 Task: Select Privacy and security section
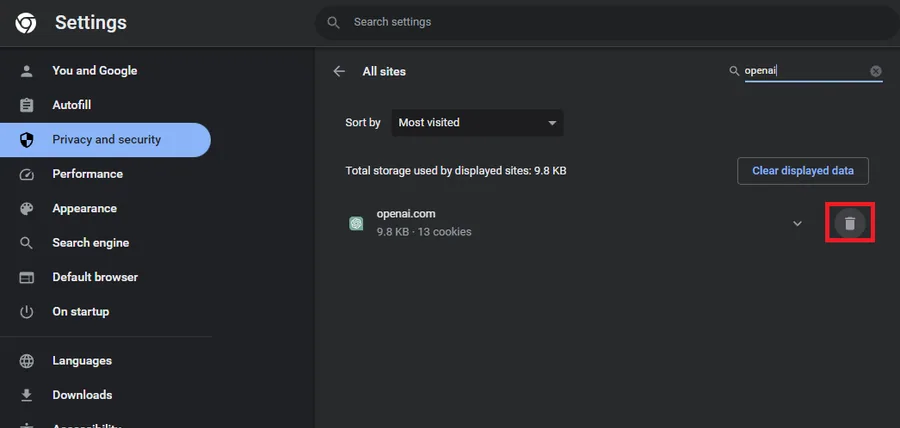[106, 140]
